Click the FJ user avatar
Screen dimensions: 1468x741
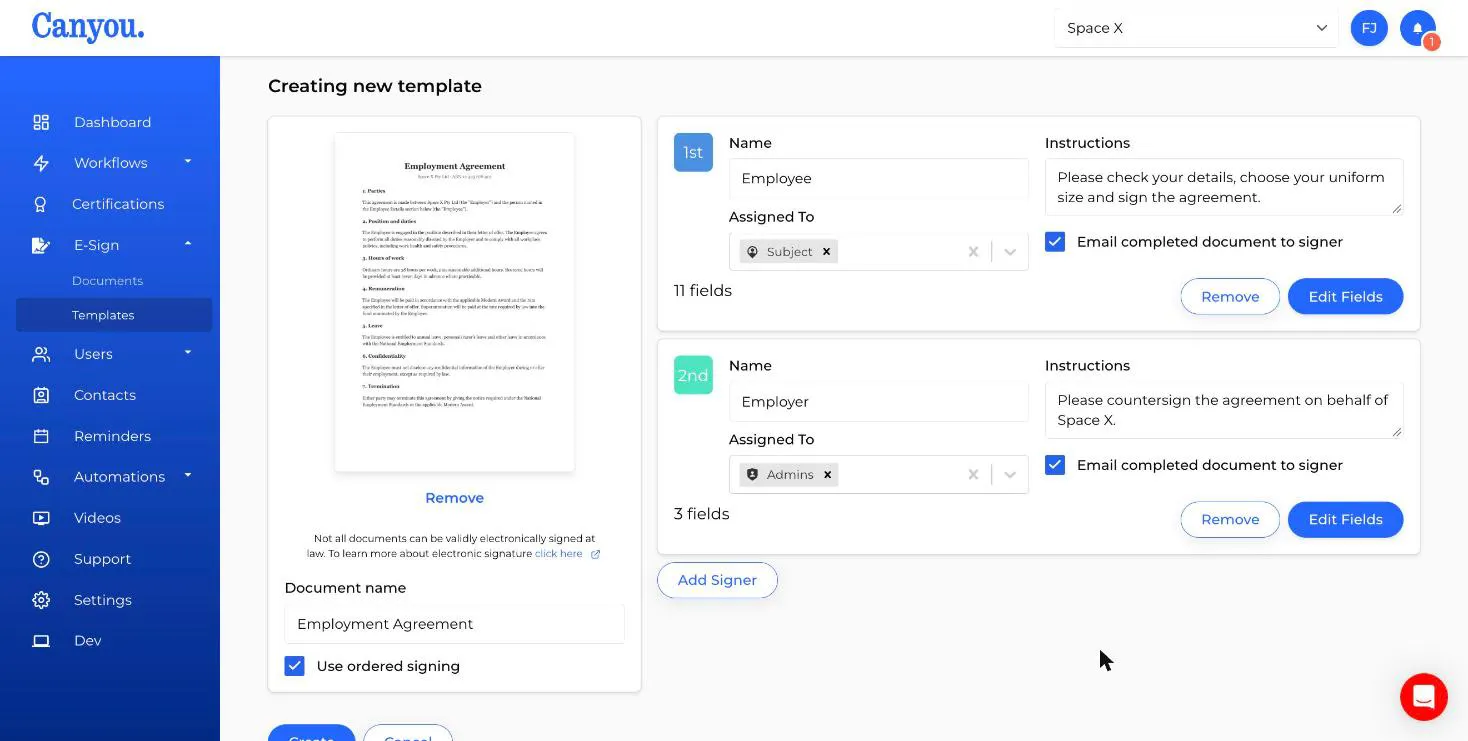point(1369,28)
